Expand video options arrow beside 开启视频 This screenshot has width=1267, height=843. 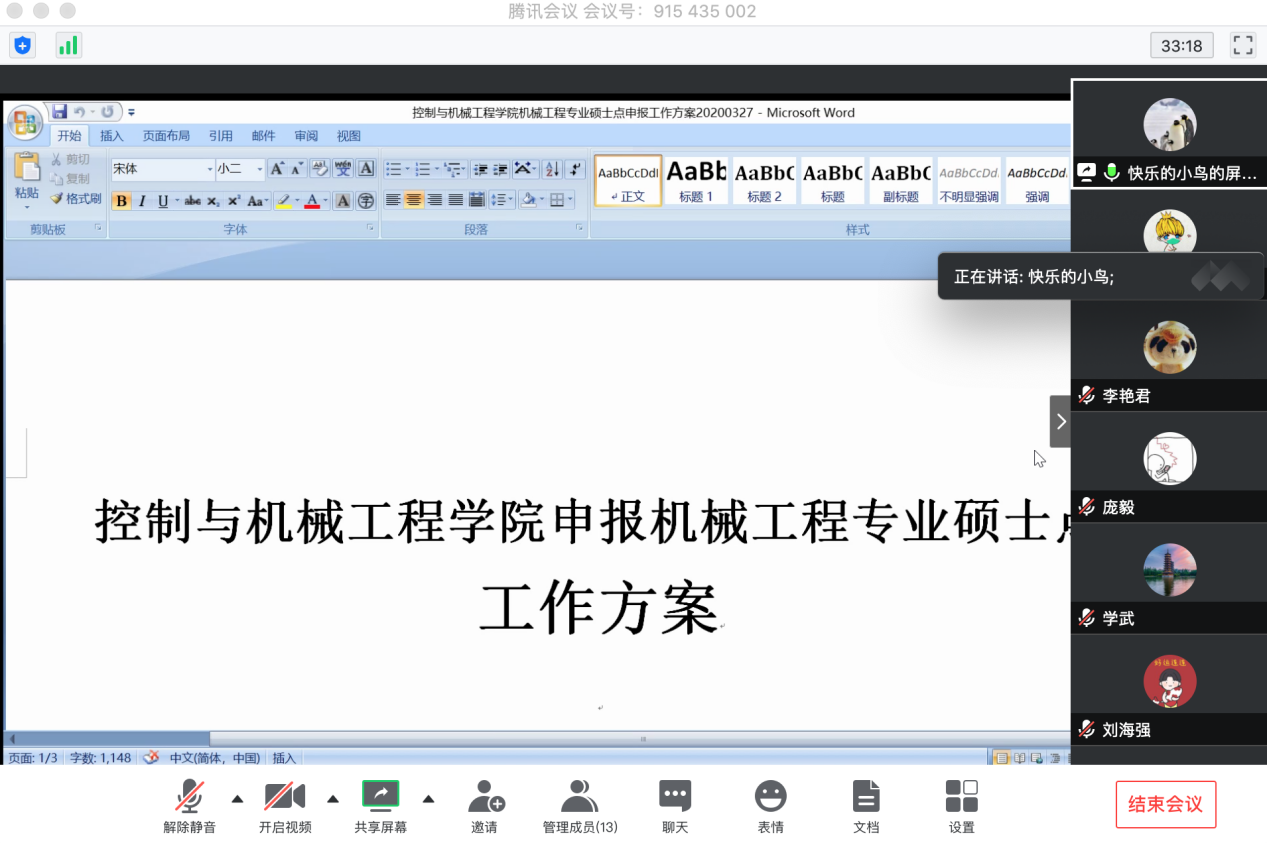[333, 798]
